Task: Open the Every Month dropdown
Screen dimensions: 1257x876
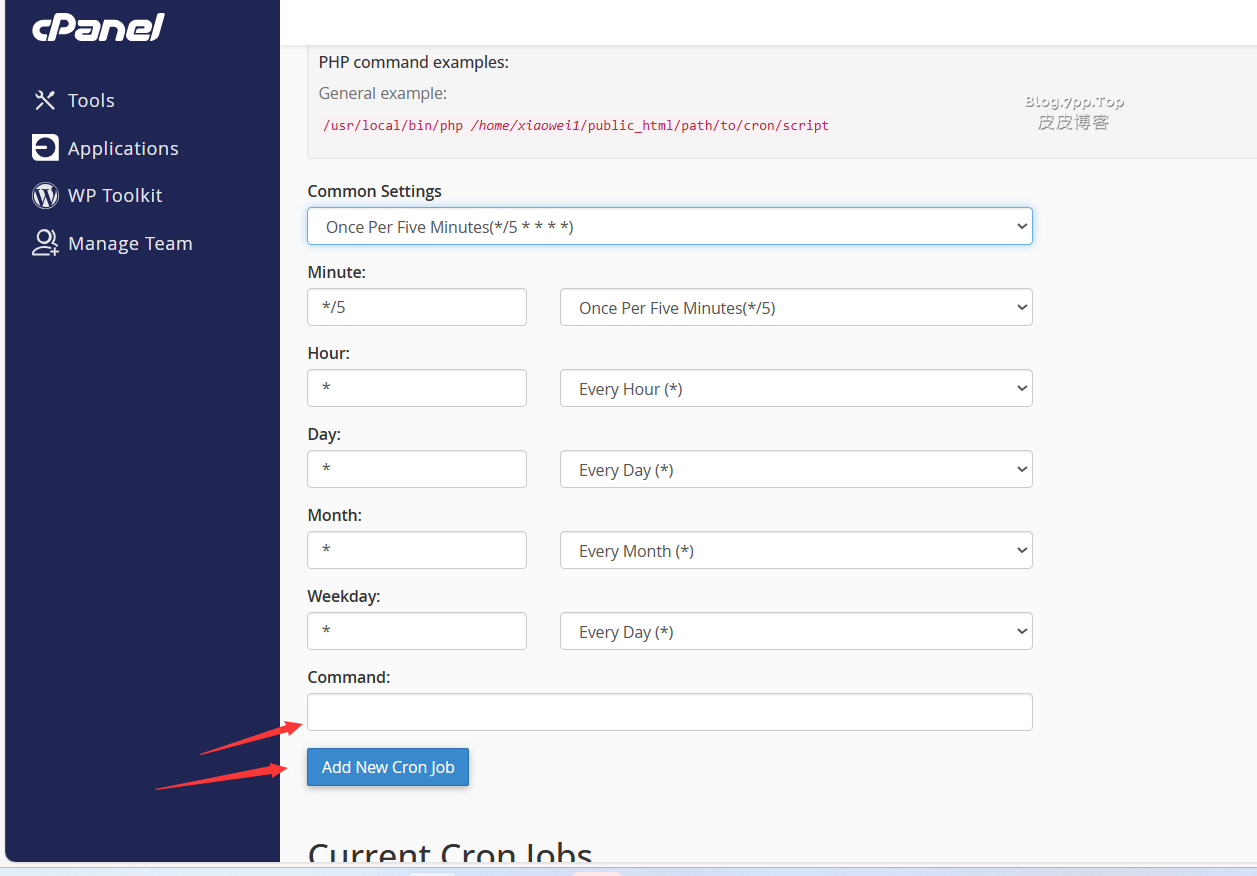Action: [x=795, y=551]
